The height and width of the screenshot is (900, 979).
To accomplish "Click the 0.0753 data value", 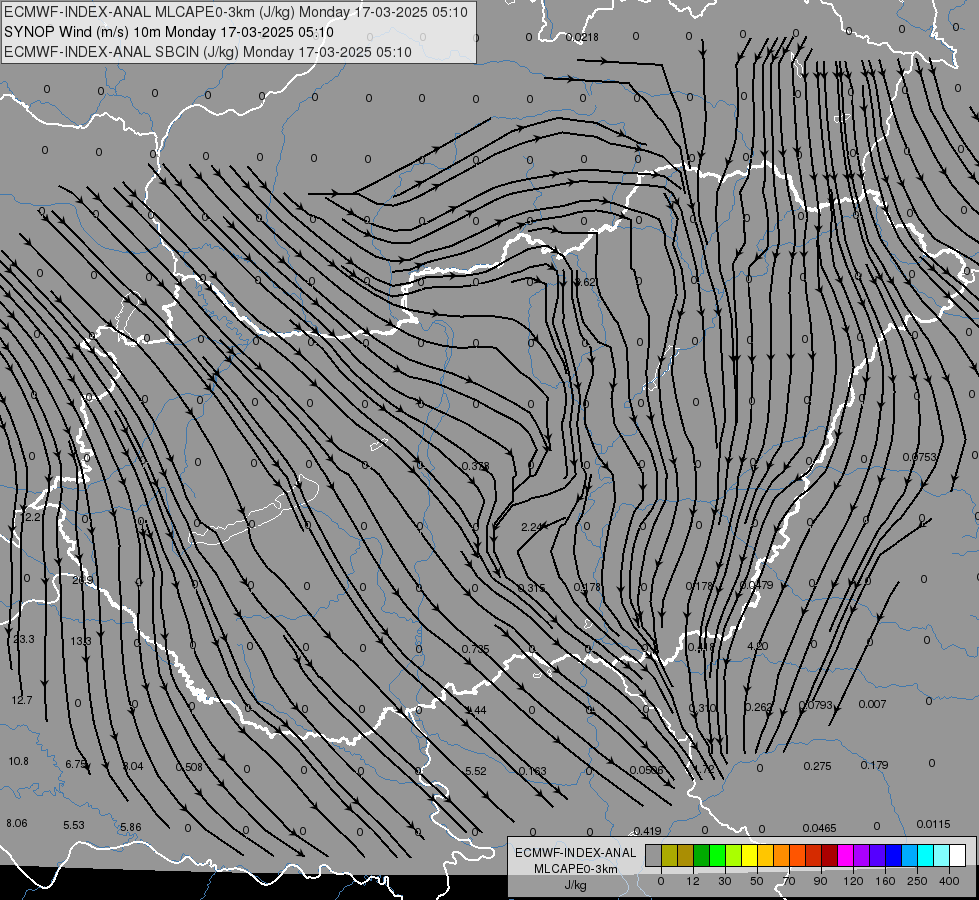I will (920, 457).
